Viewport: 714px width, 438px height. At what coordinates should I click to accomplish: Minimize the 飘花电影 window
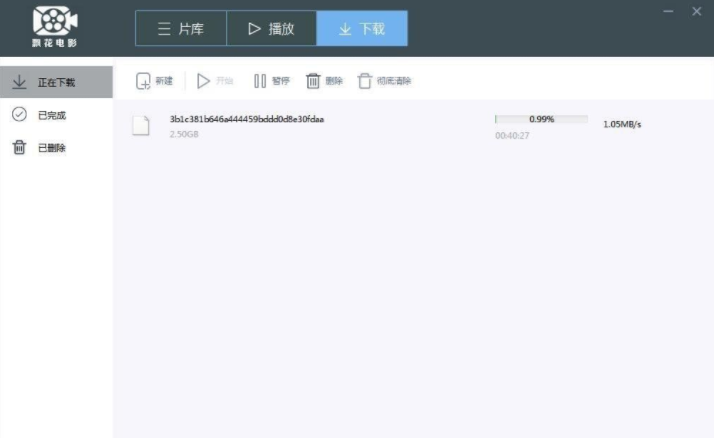tap(668, 11)
